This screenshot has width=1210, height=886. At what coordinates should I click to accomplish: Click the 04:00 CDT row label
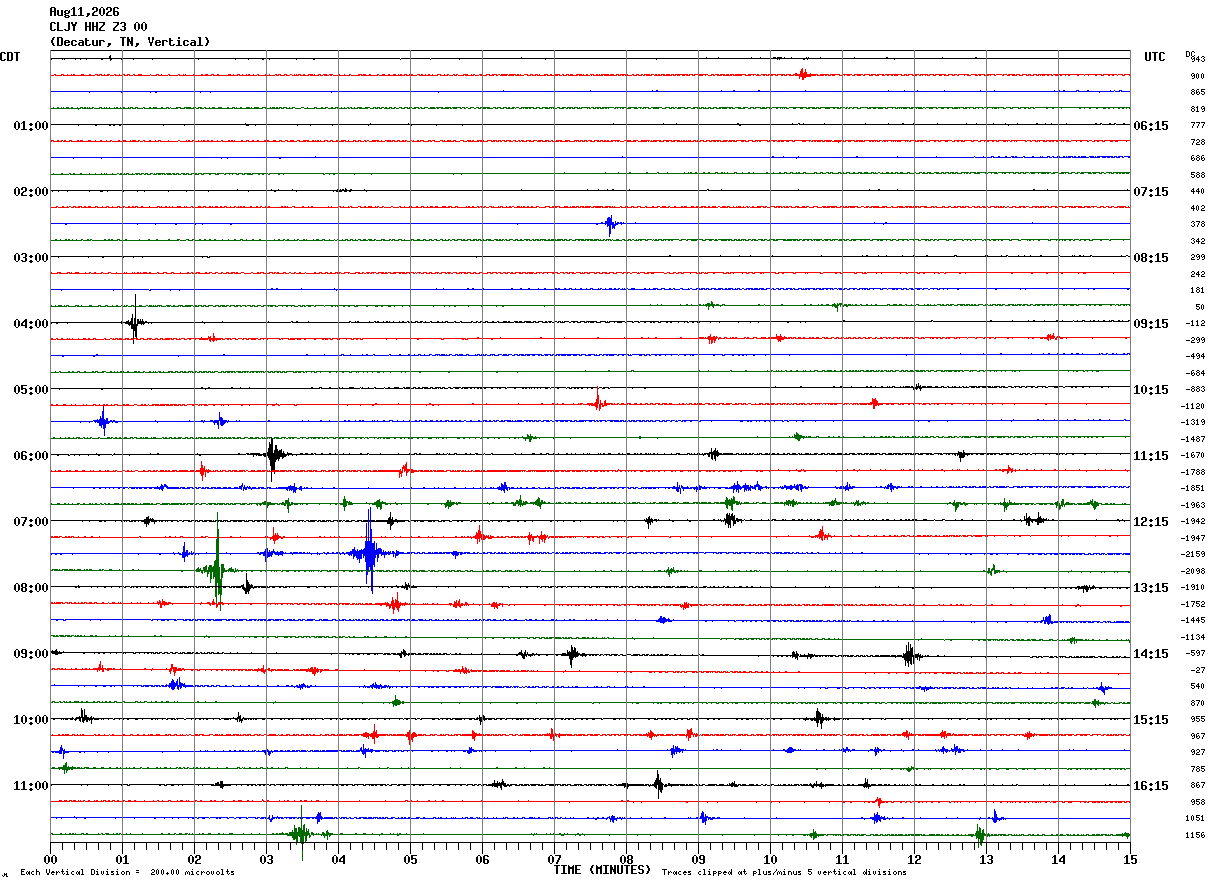pyautogui.click(x=30, y=324)
